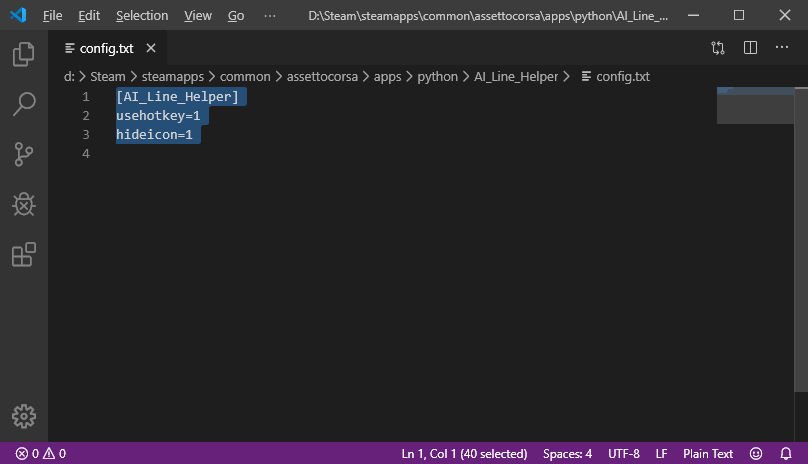This screenshot has width=808, height=464.
Task: Open the Search view icon
Action: coord(23,104)
